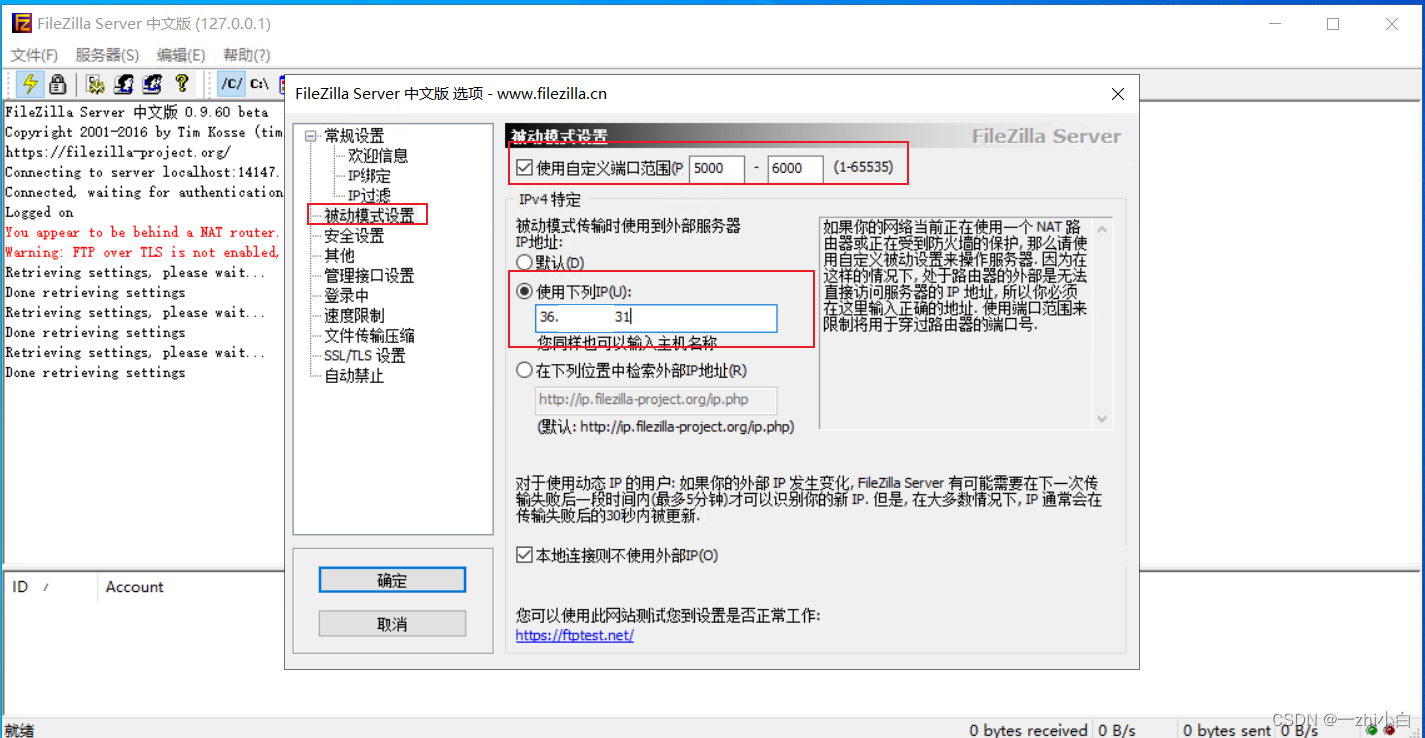1425x738 pixels.
Task: Select 登录中 in the options tree
Action: tap(346, 296)
